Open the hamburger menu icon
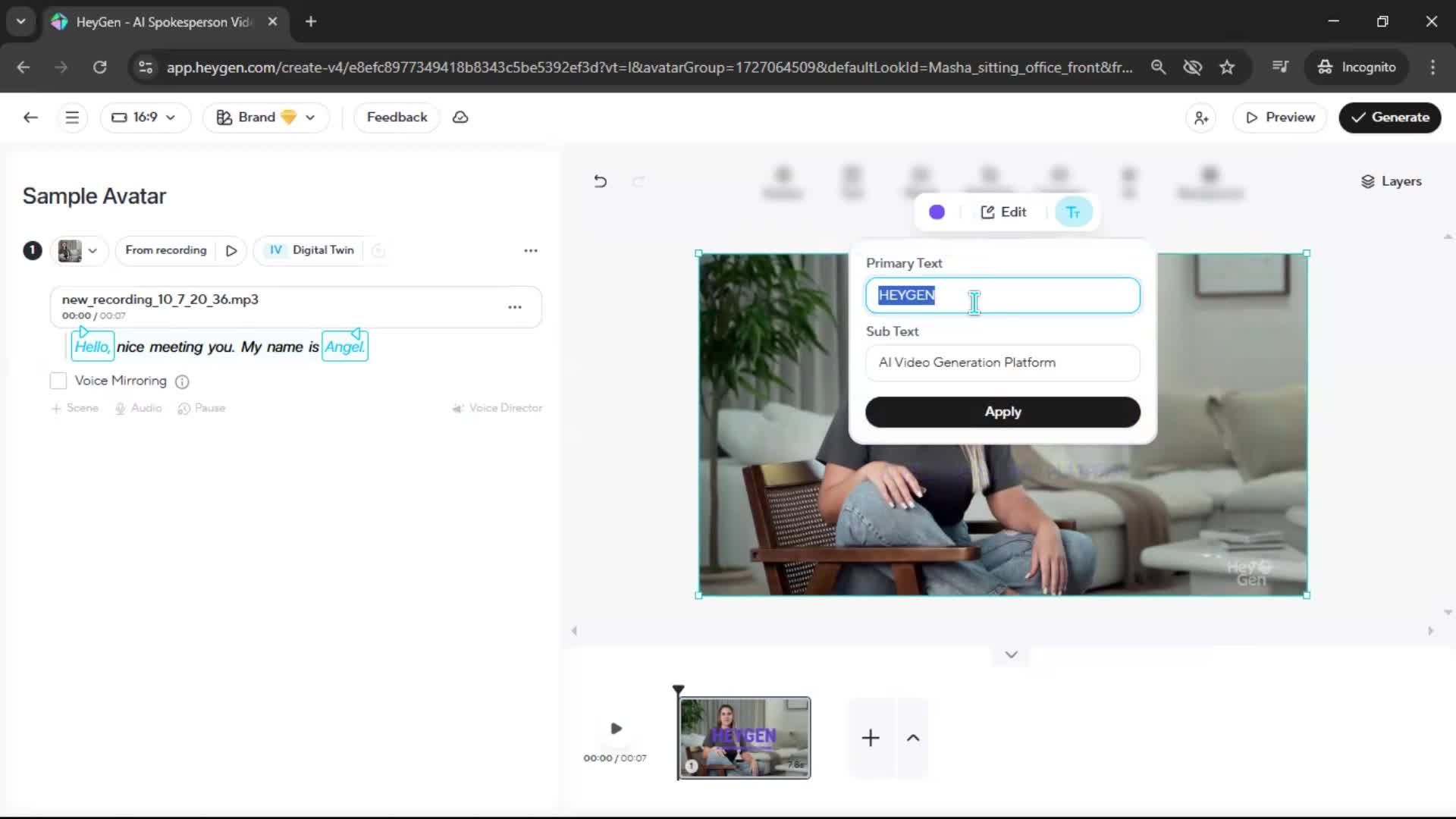1456x819 pixels. pos(72,118)
